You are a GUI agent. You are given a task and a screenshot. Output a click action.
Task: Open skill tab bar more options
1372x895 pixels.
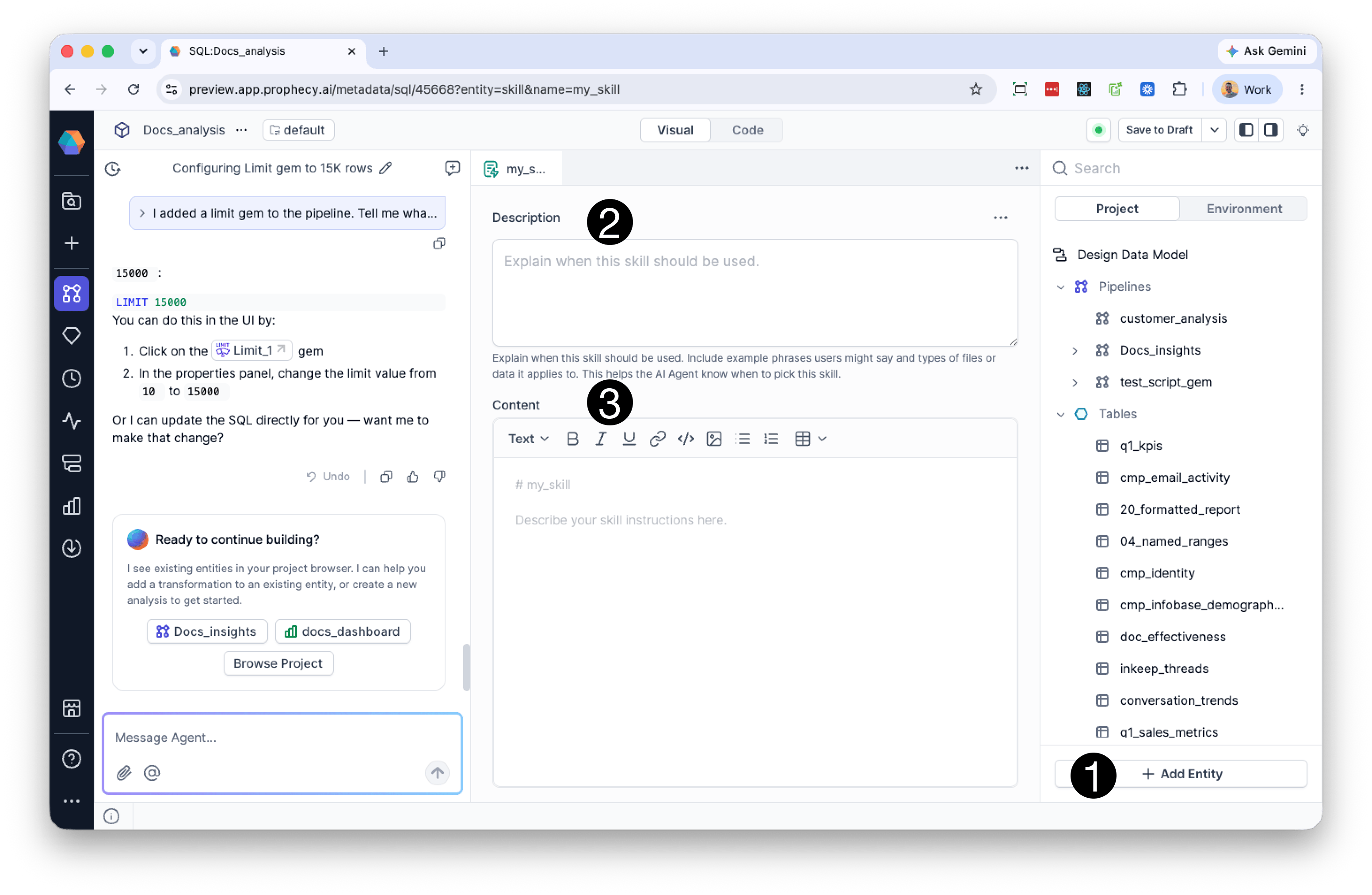pos(1021,168)
